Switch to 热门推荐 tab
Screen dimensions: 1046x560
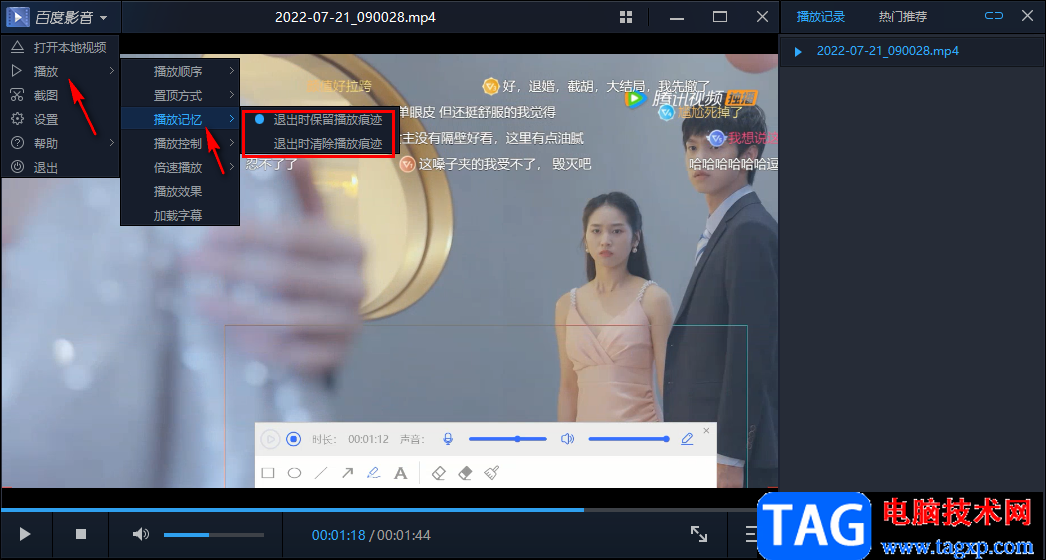[x=903, y=17]
